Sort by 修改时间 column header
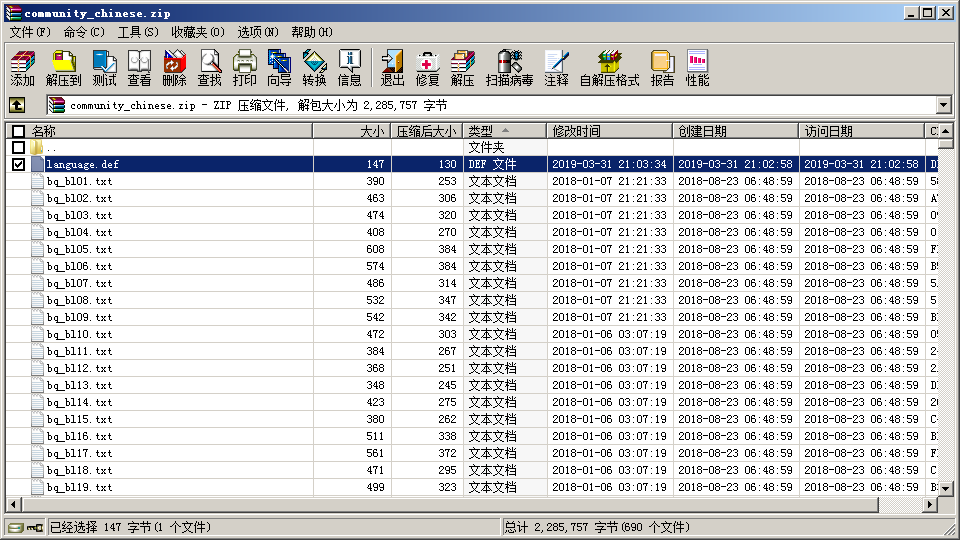The image size is (960, 540). 610,131
